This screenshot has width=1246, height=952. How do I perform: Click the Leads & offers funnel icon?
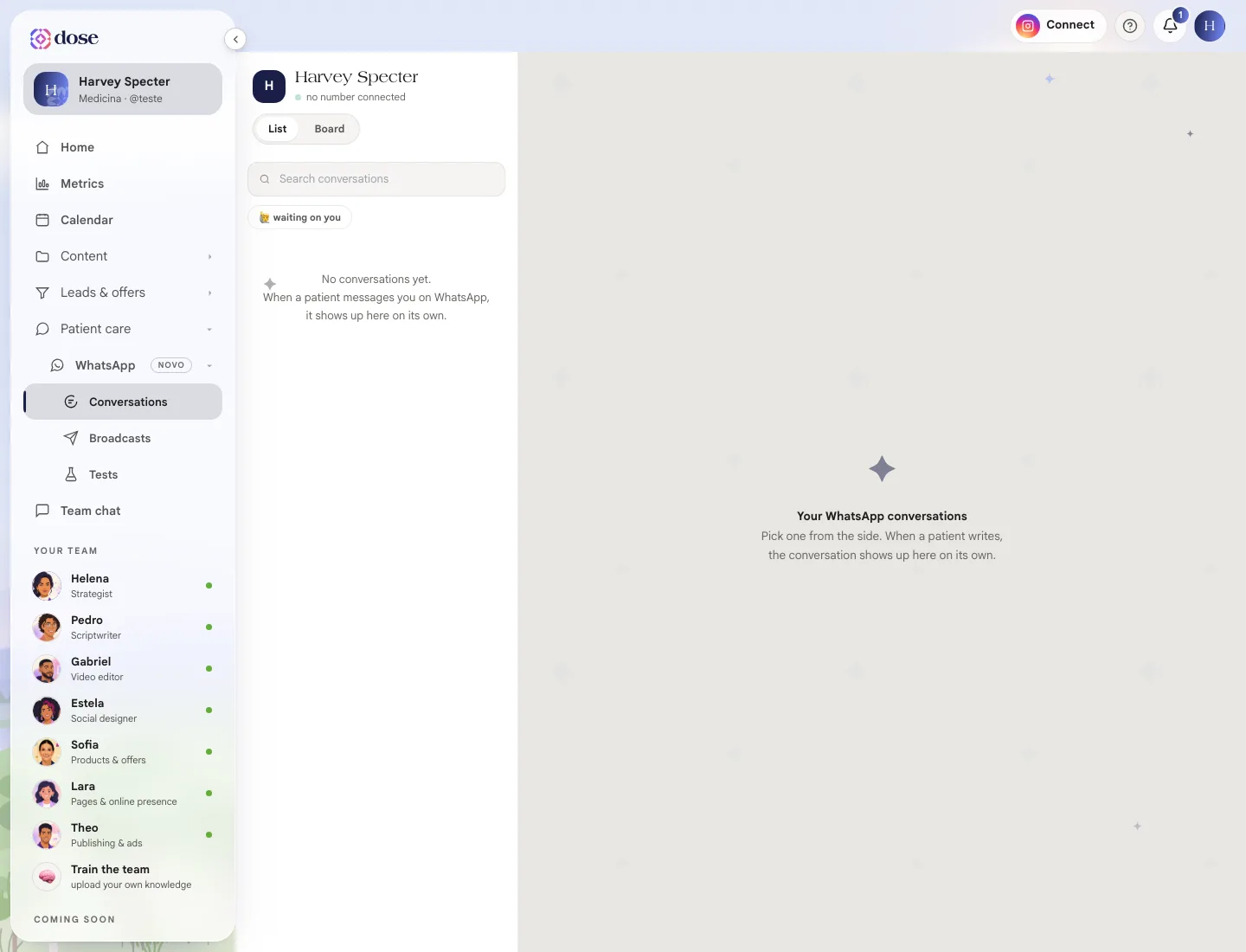[x=42, y=293]
